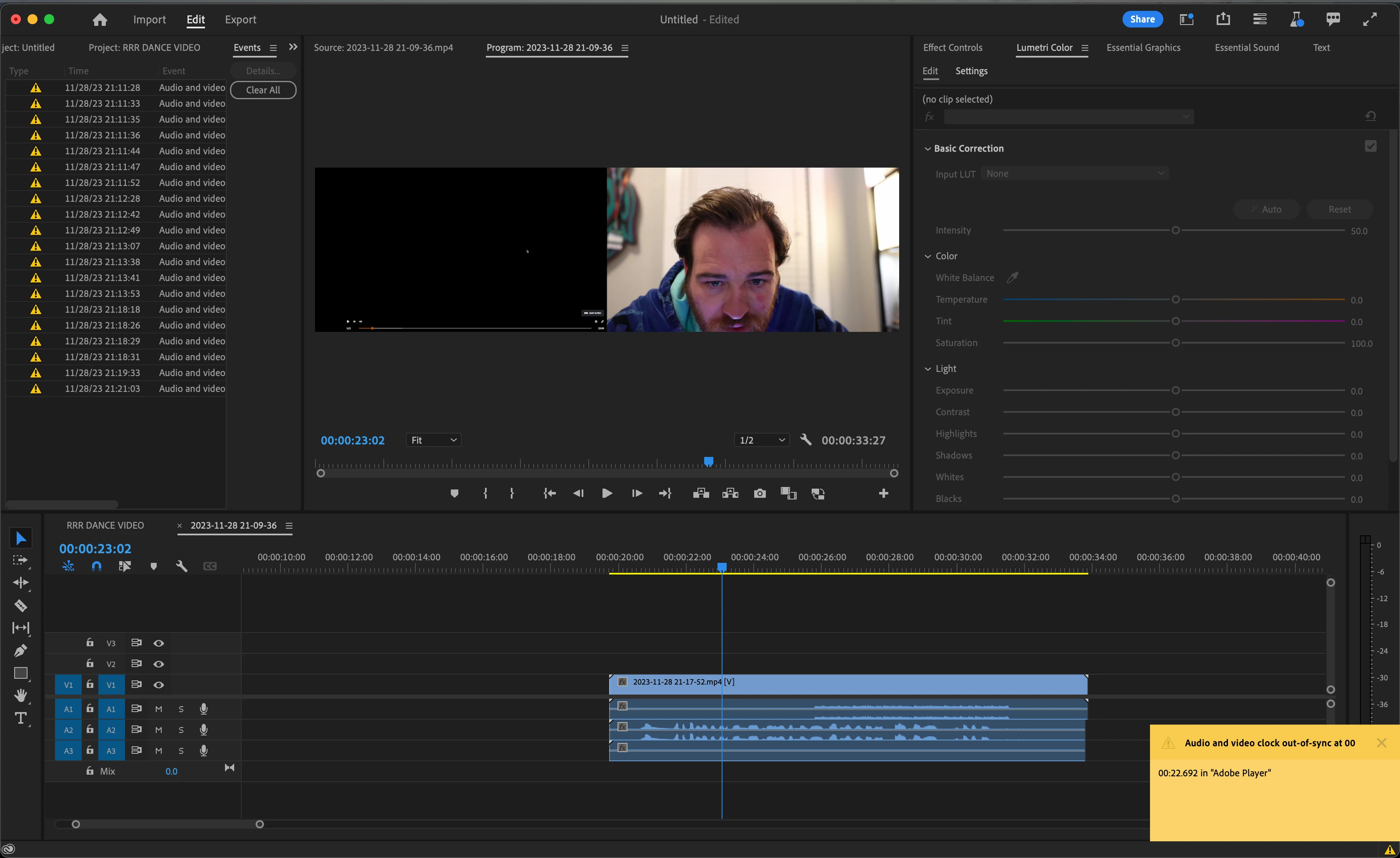
Task: Click the Saturation slider handle
Action: click(x=1175, y=343)
